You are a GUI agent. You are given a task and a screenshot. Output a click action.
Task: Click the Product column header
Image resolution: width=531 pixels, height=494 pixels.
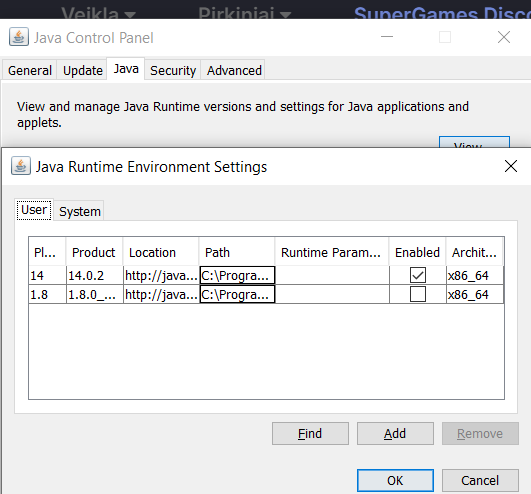(94, 252)
